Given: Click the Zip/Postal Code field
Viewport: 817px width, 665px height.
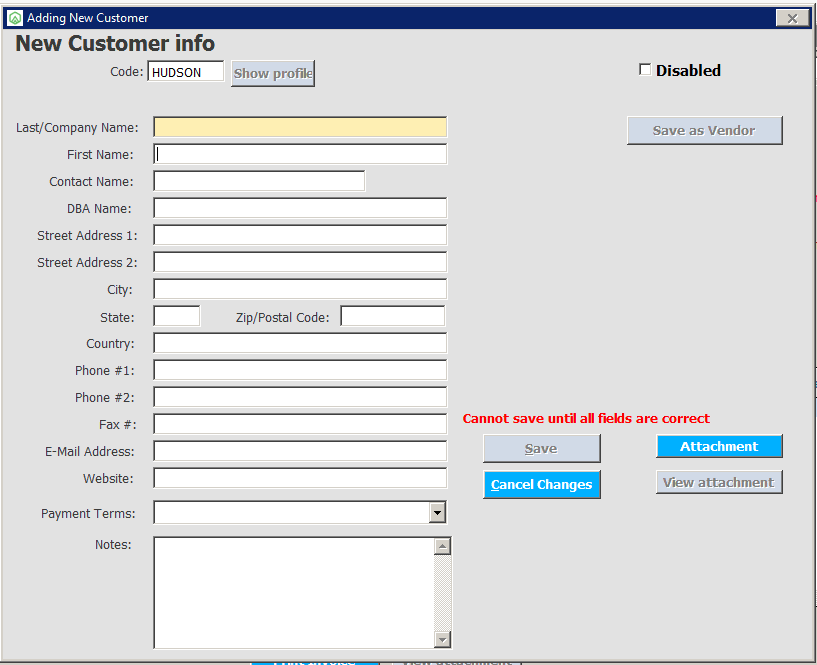Looking at the screenshot, I should coord(393,316).
